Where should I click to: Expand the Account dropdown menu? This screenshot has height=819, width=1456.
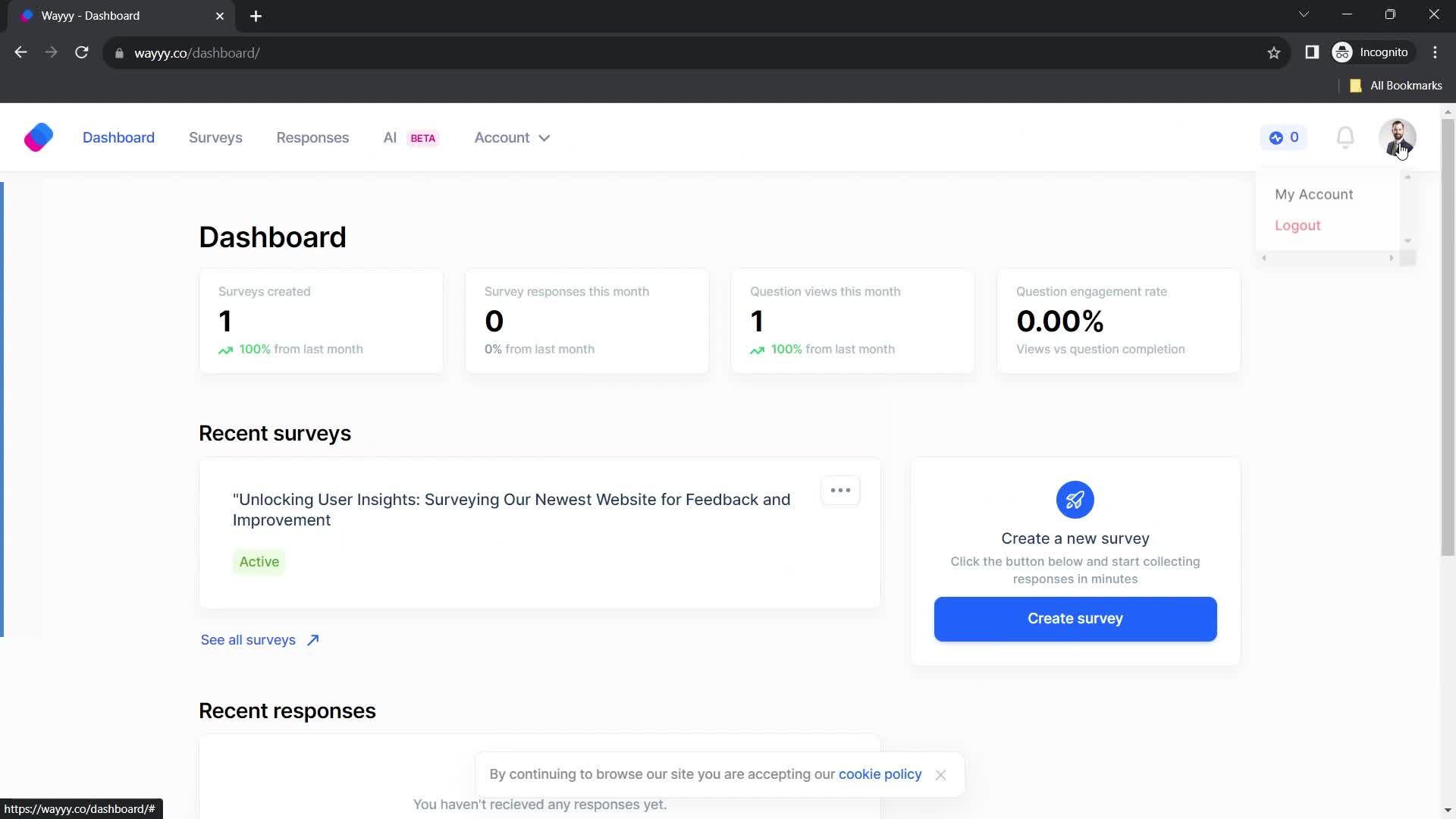click(x=513, y=137)
